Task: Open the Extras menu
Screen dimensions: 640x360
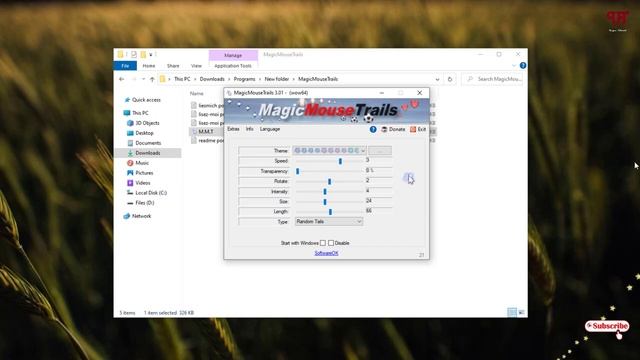Action: (233, 129)
